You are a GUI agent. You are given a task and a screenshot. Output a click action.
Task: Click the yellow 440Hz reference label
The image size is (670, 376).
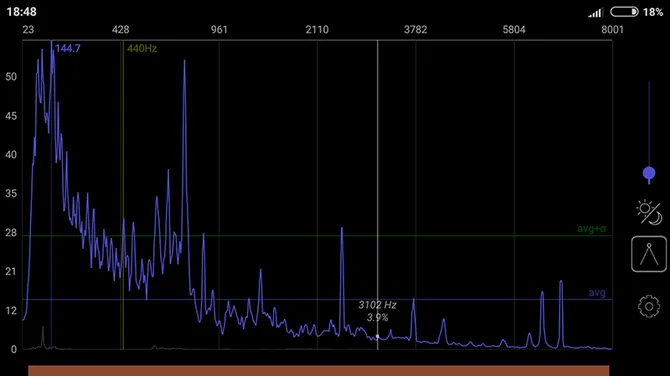click(x=142, y=48)
